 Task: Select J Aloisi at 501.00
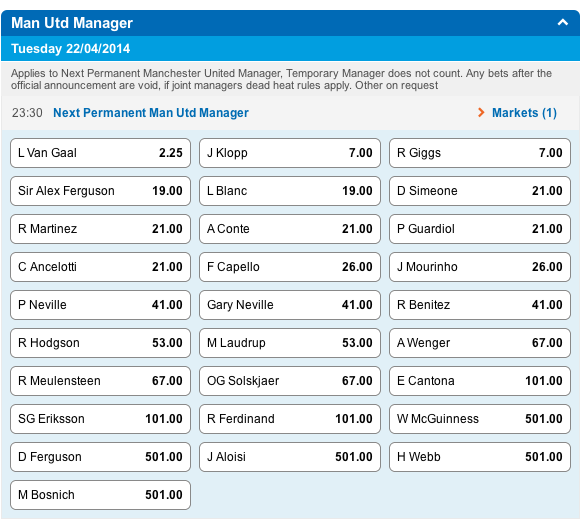[x=290, y=457]
